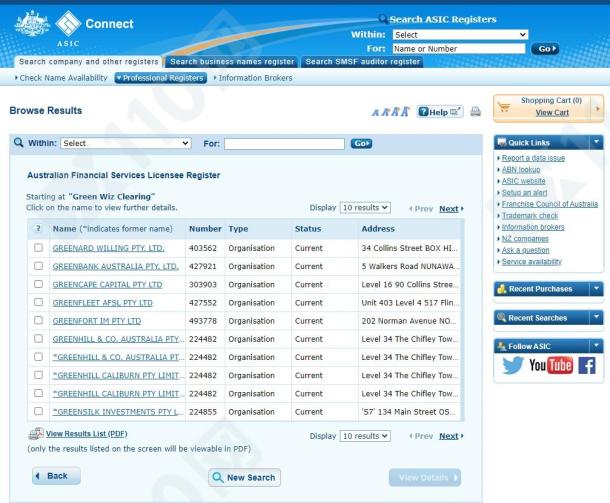
Task: Click the header Go button
Action: coord(545,49)
